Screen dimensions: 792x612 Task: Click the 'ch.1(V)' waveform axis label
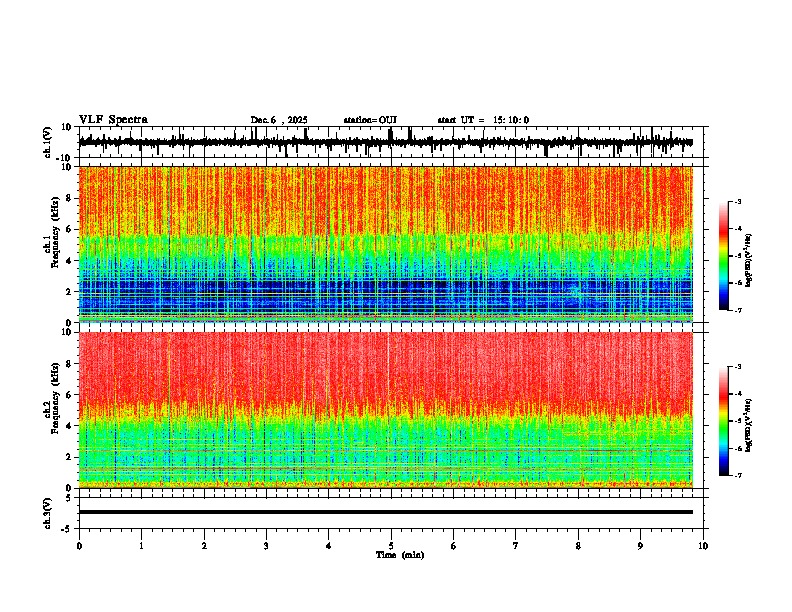[48, 142]
